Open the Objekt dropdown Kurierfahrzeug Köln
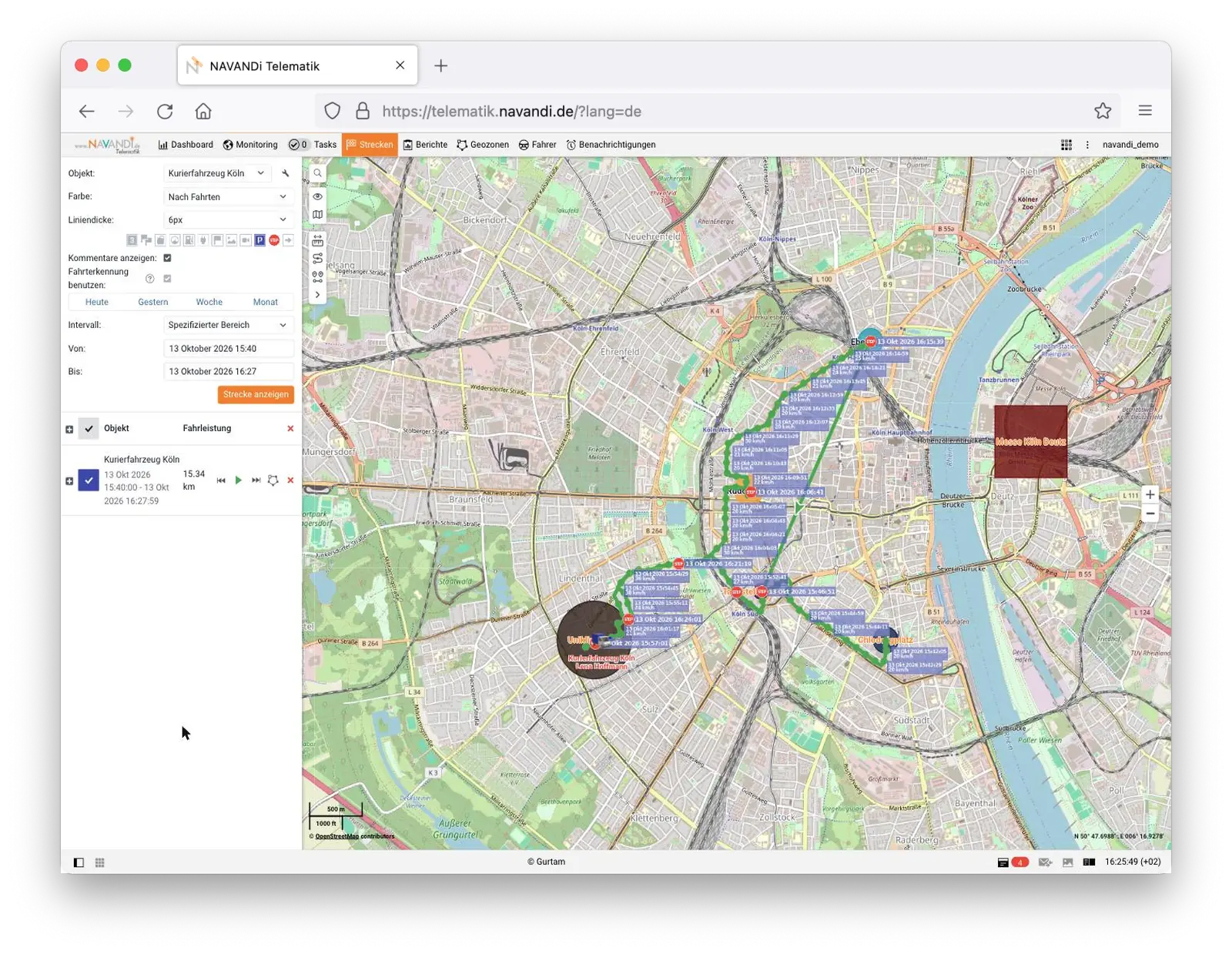 coord(217,173)
